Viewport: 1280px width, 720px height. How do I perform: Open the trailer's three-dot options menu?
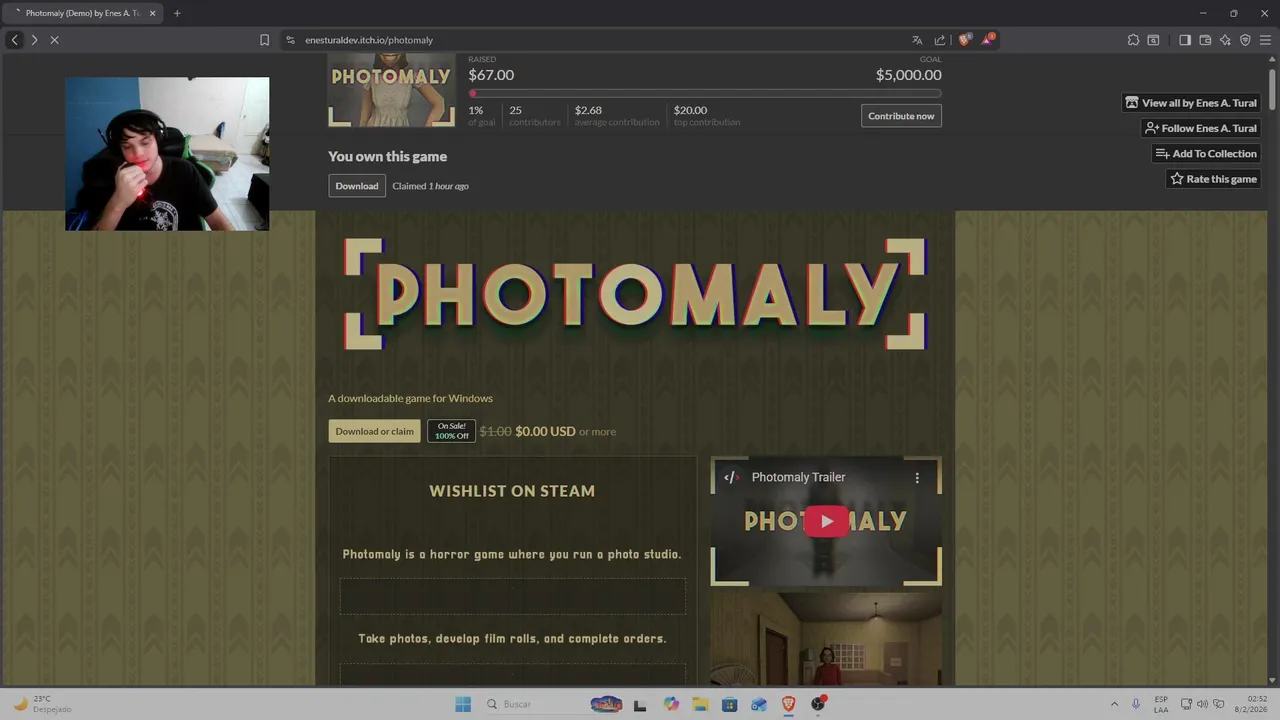tap(917, 478)
